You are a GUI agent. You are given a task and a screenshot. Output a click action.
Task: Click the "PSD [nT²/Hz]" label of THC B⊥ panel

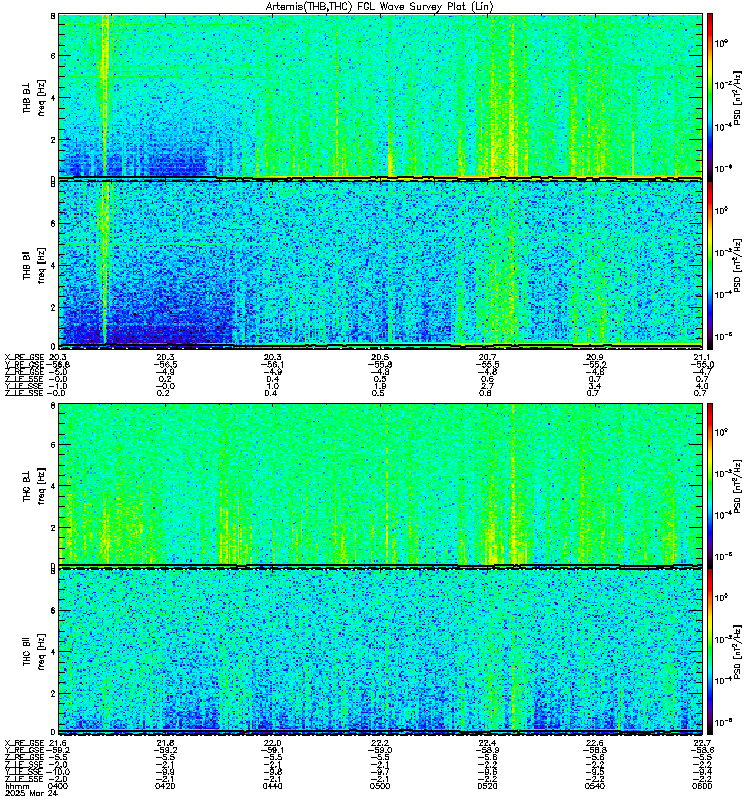click(738, 485)
